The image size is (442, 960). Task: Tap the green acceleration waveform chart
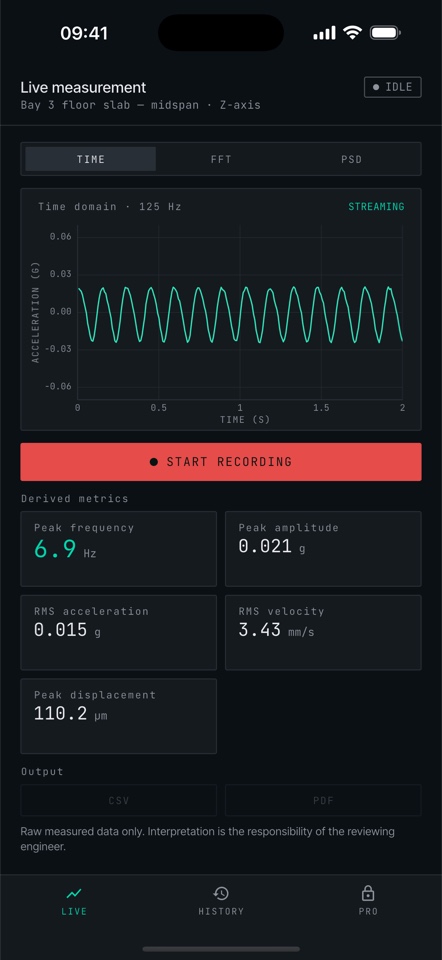[240, 313]
